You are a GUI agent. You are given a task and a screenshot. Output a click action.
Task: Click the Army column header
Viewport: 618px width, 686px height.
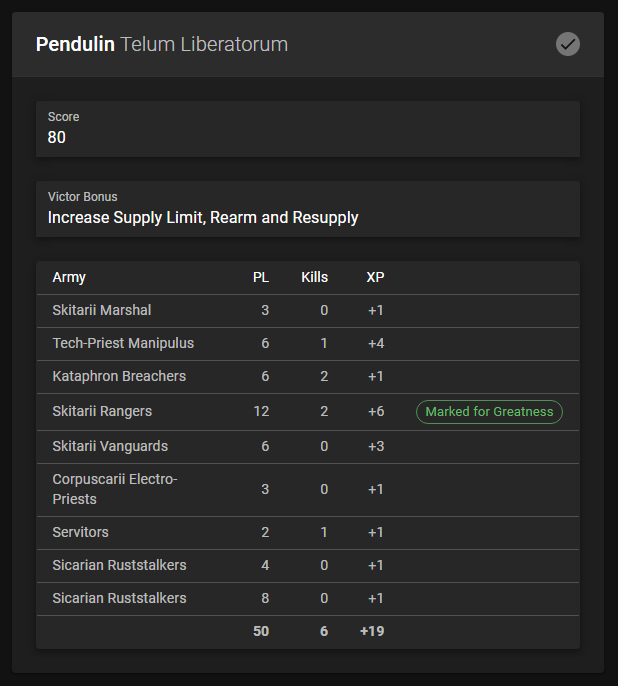click(69, 277)
